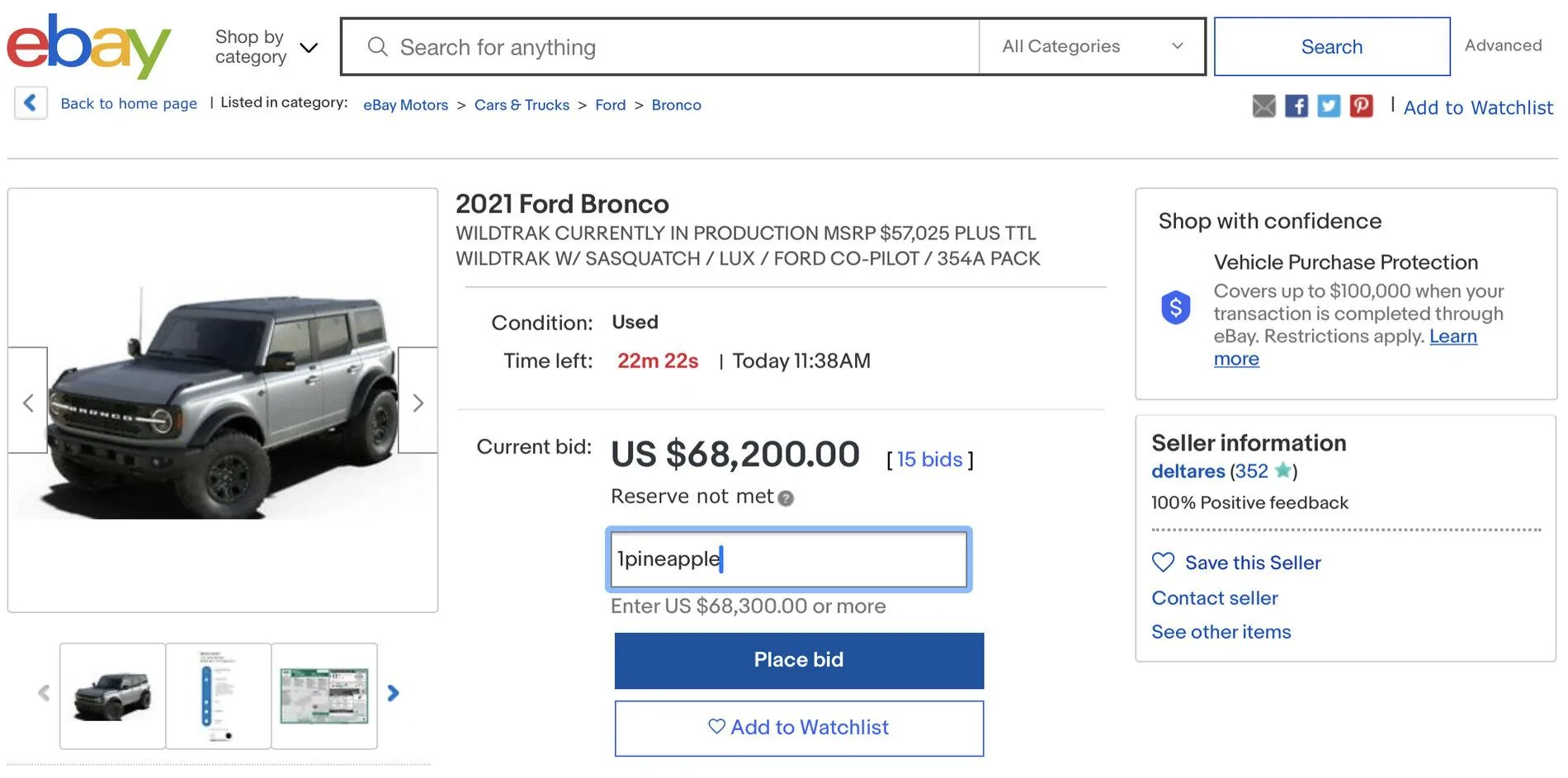Open the eBay Motors breadcrumb
The image size is (1568, 778).
click(x=405, y=105)
